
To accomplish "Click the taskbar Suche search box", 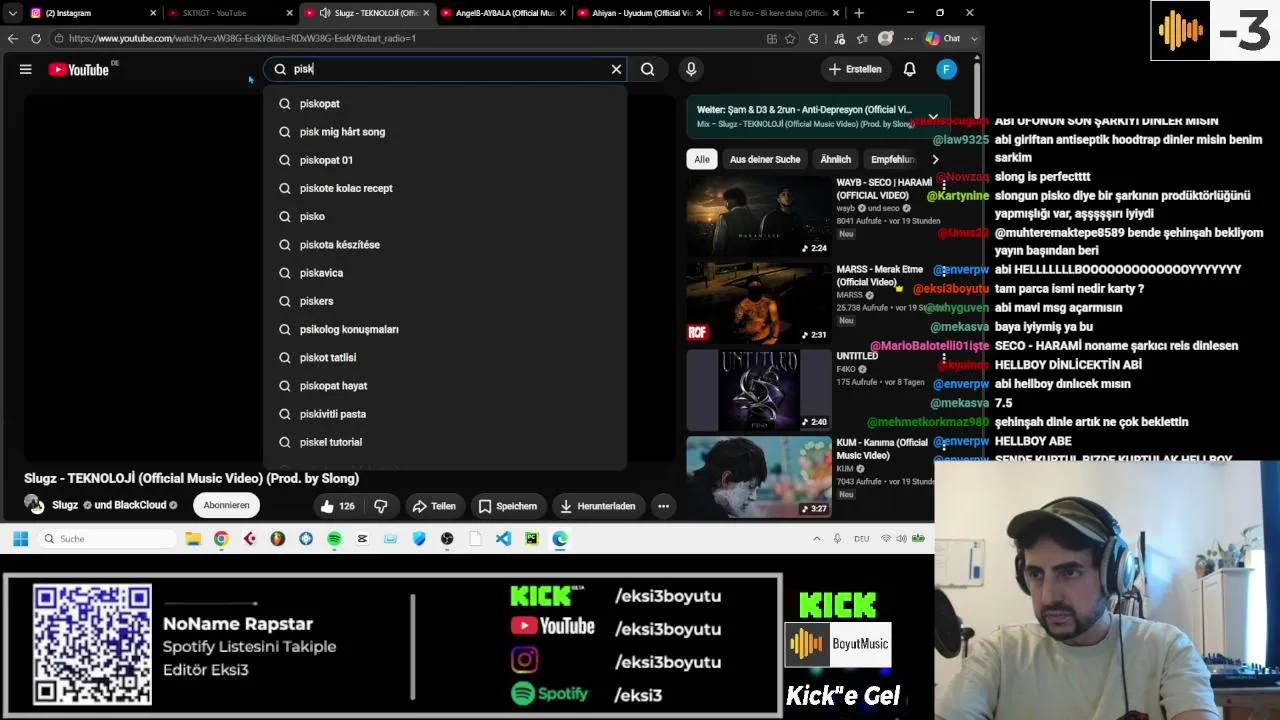I will 108,539.
